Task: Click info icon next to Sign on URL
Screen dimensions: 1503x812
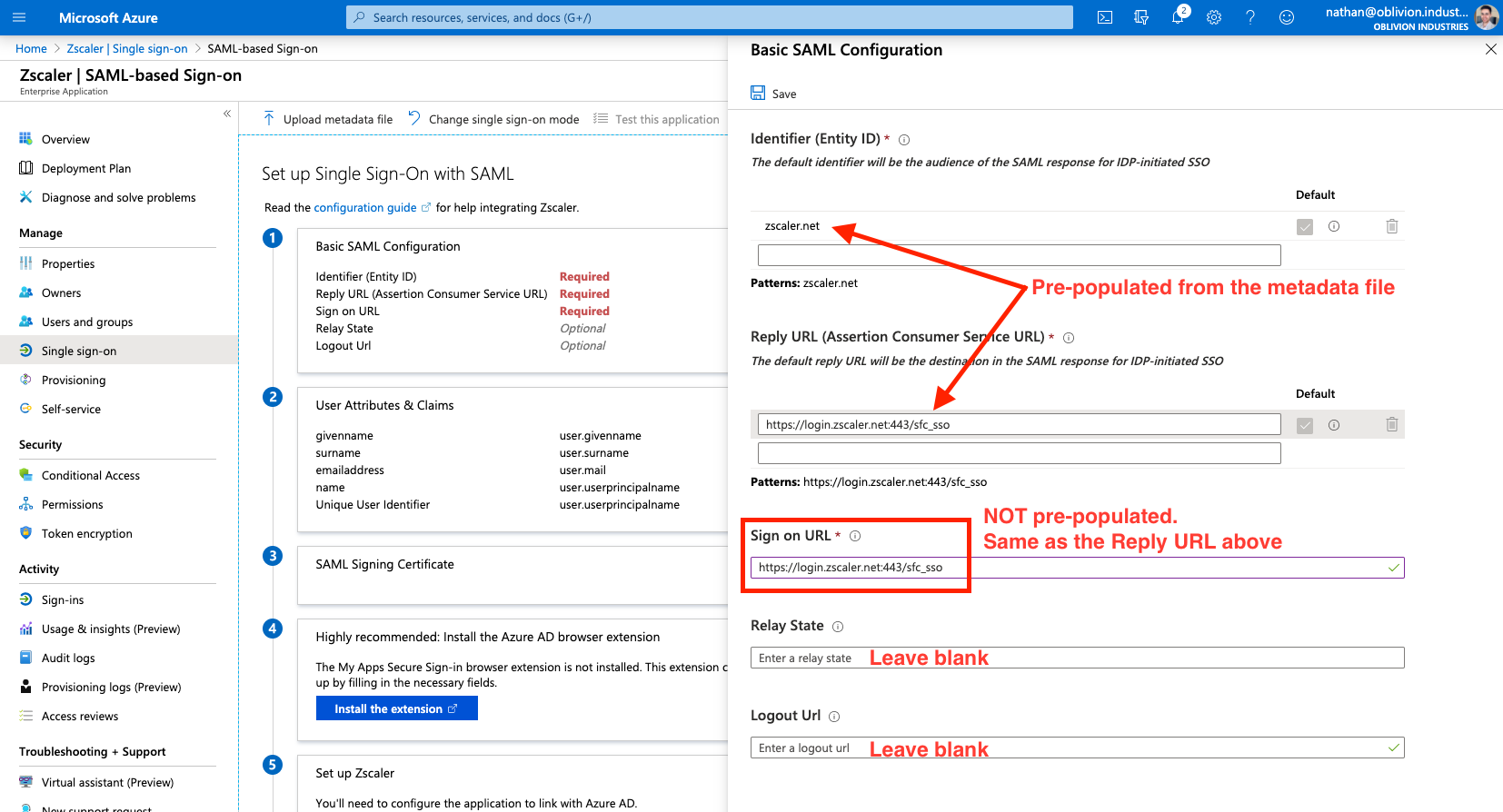Action: (x=855, y=536)
